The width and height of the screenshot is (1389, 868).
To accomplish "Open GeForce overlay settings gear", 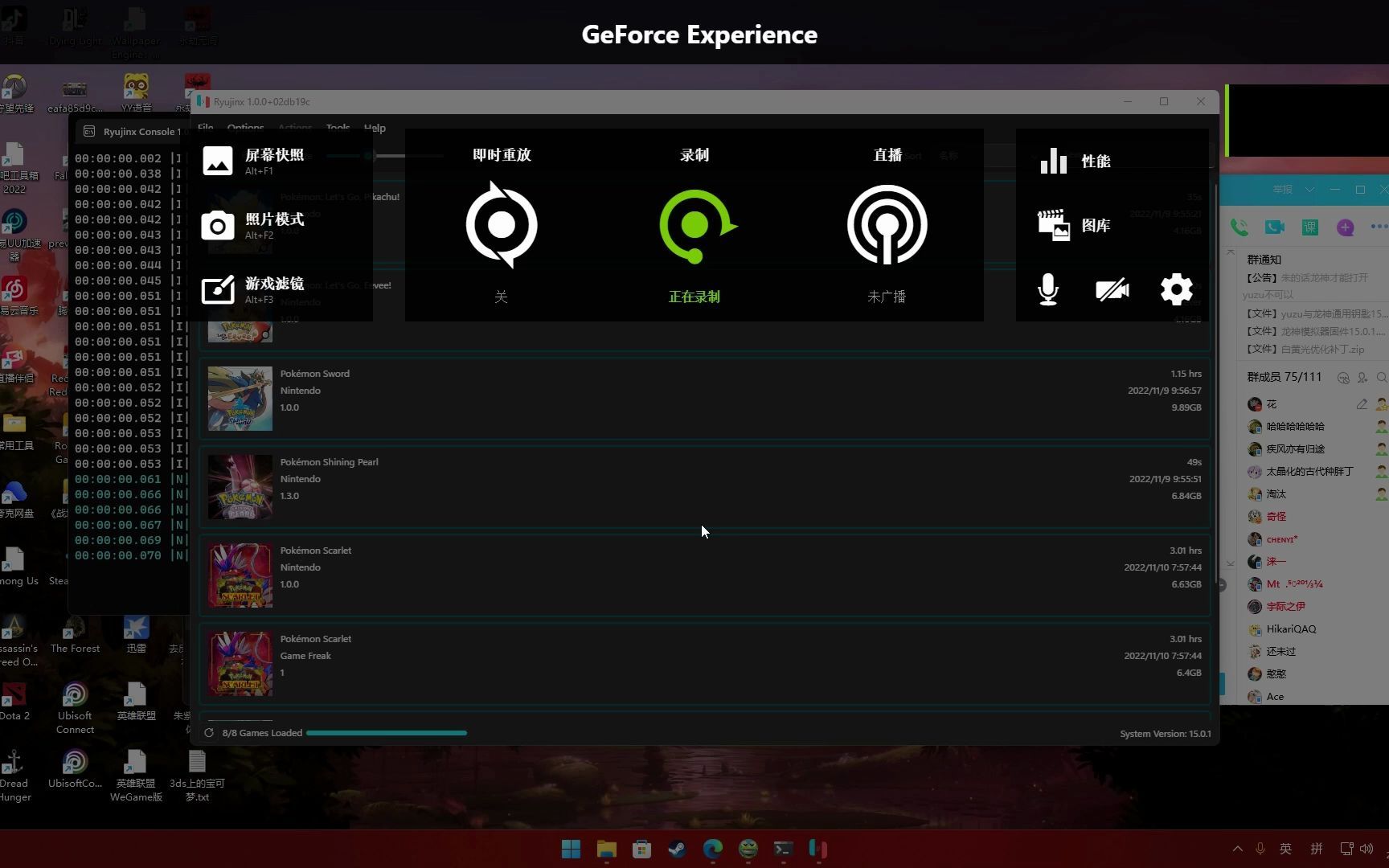I will tap(1177, 289).
